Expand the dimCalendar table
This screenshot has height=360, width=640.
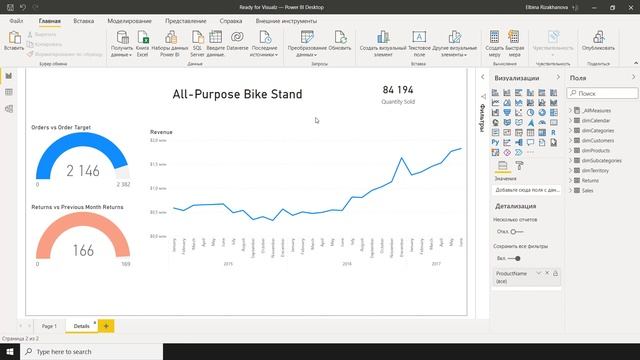(x=571, y=120)
